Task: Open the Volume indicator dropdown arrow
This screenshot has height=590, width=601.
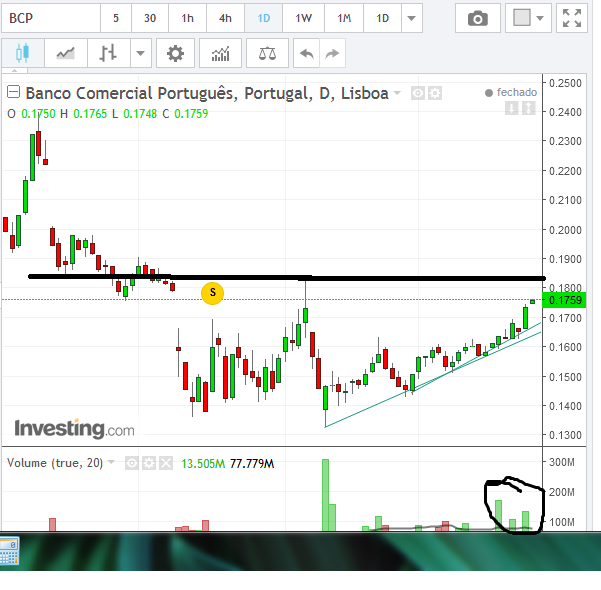Action: point(111,462)
